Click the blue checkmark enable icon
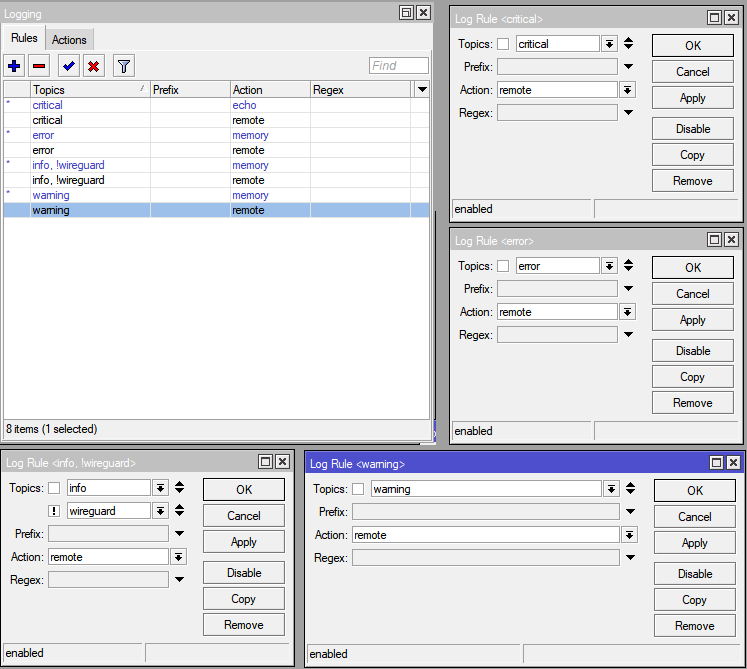747x669 pixels. coord(68,66)
